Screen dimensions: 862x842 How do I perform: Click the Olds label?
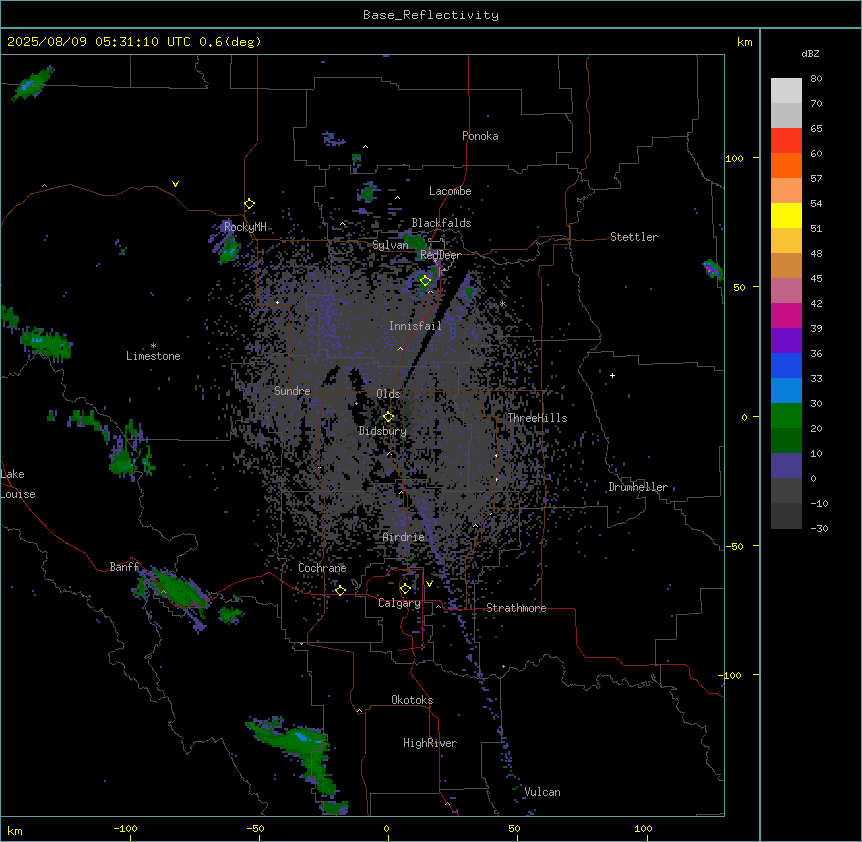388,394
